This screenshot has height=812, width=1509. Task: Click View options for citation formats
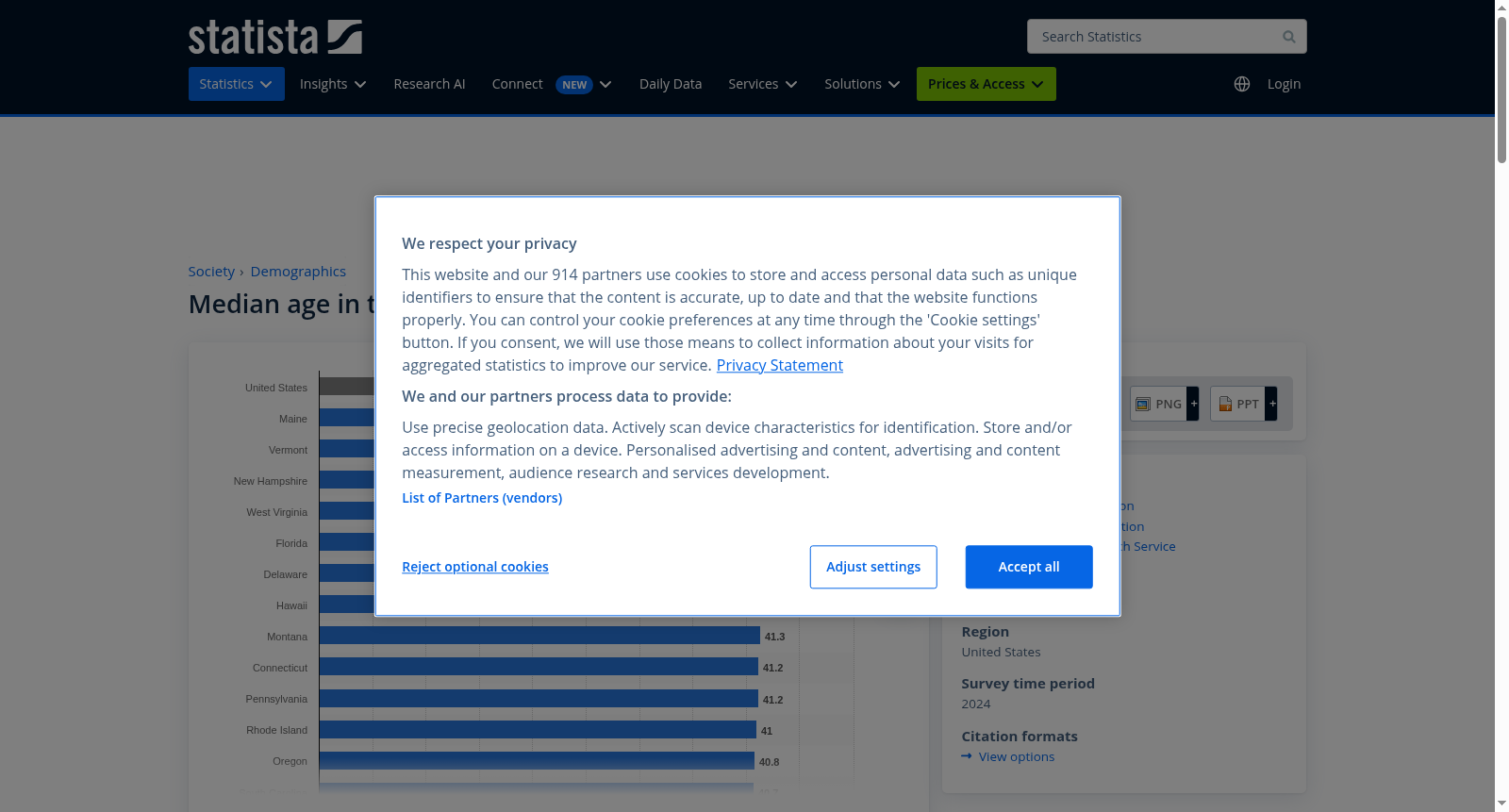(1017, 756)
